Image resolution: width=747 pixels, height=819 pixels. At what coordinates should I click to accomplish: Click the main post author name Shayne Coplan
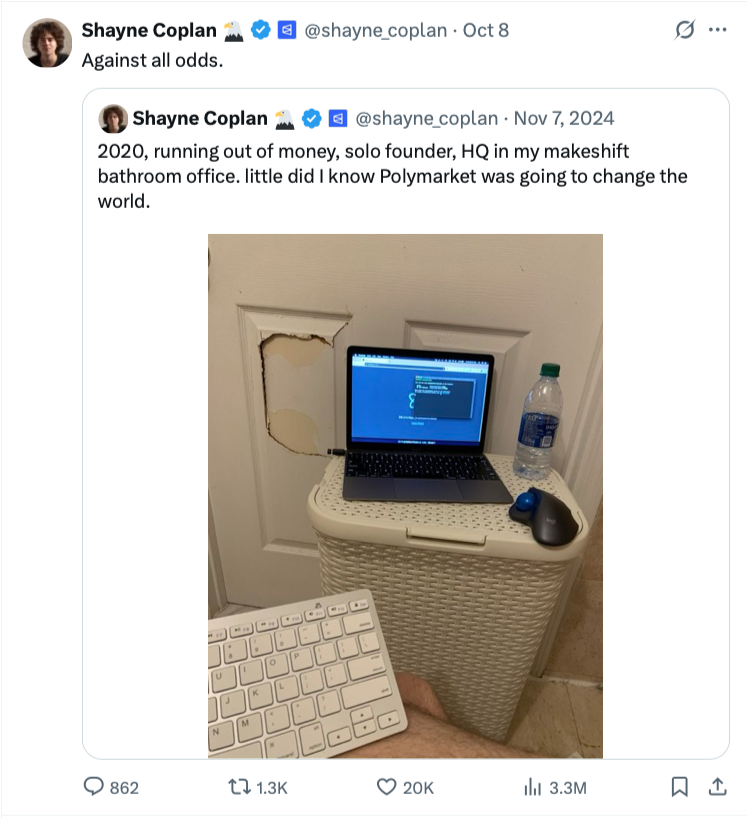tap(149, 30)
